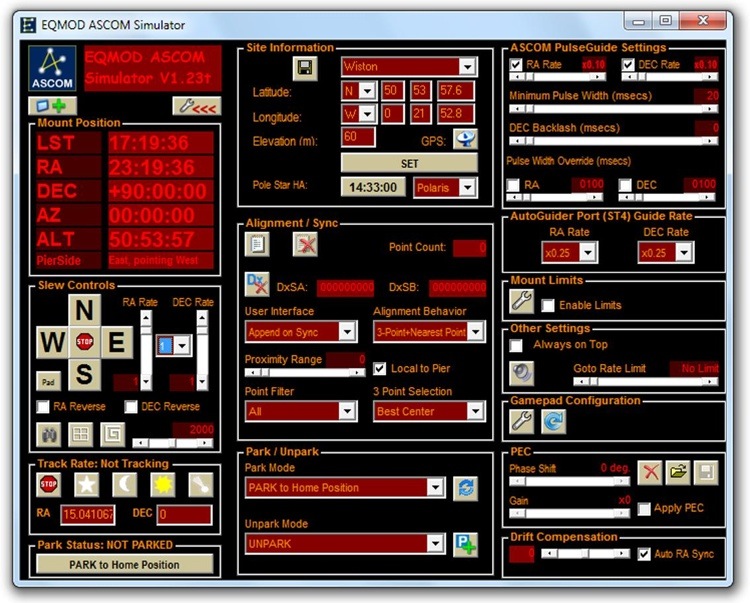Start spiral search icon

tap(112, 435)
